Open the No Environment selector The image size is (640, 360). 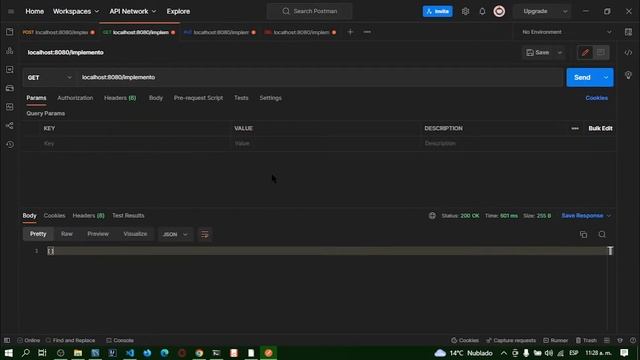pos(567,32)
